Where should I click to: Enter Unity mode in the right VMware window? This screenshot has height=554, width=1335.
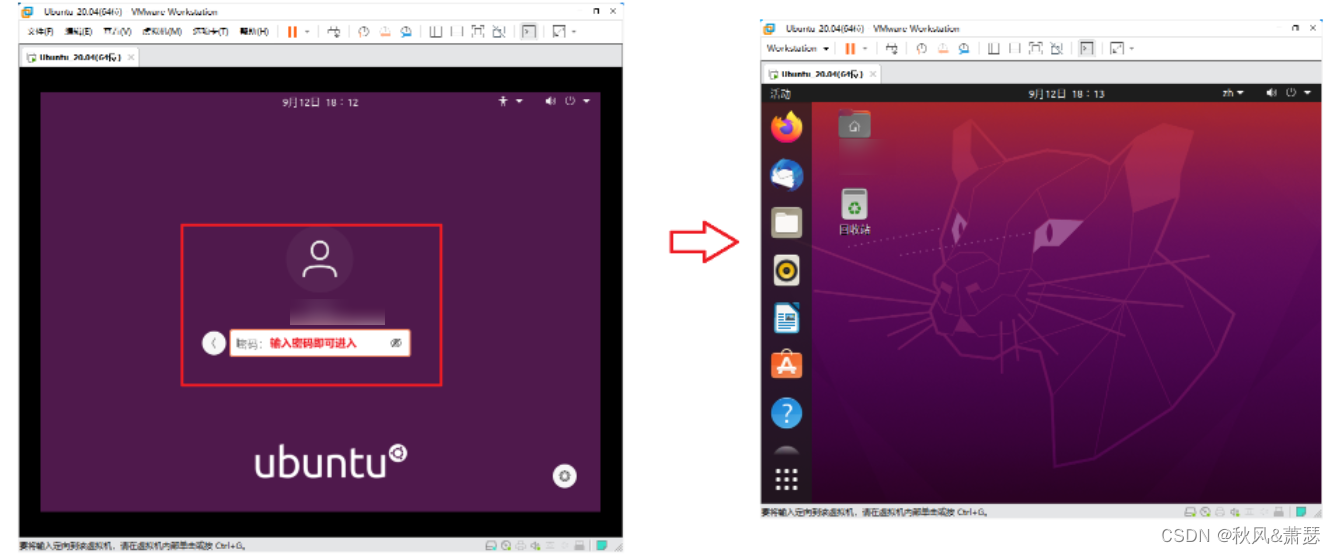[1057, 48]
